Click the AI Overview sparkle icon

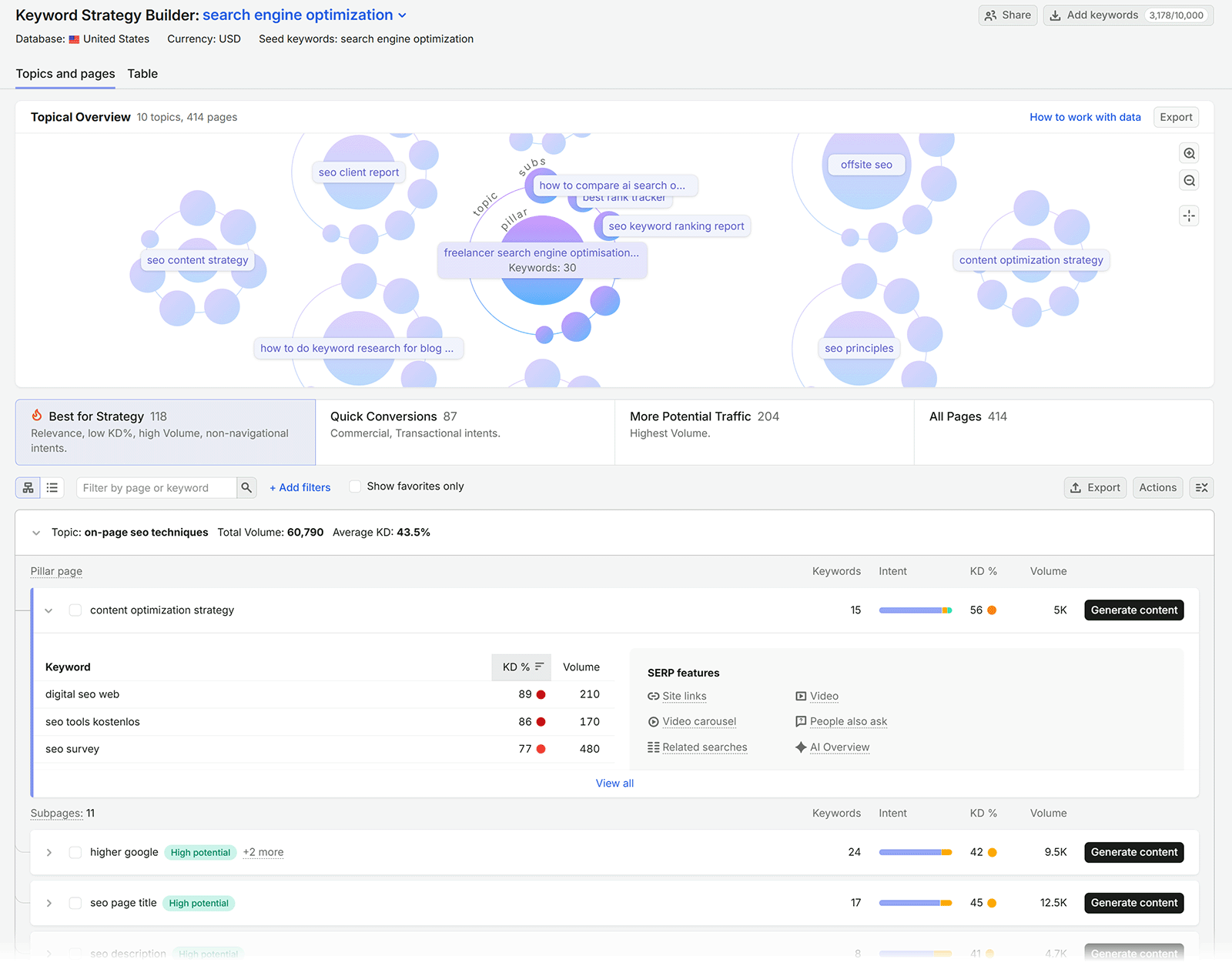[801, 747]
